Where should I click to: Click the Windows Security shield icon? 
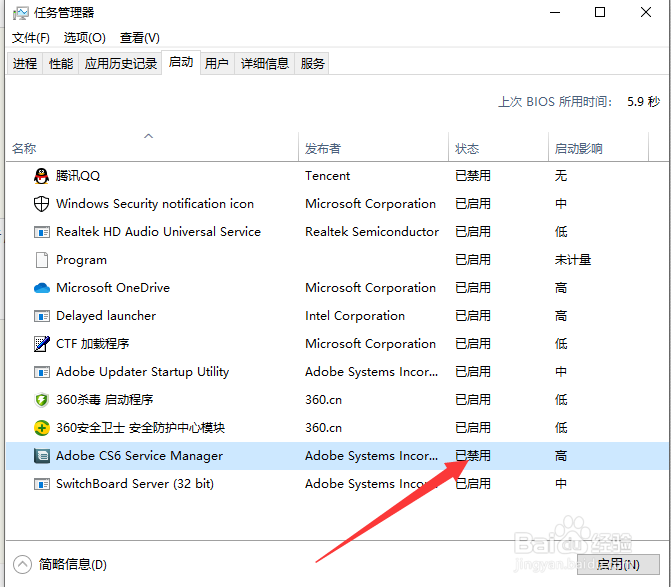(x=42, y=204)
